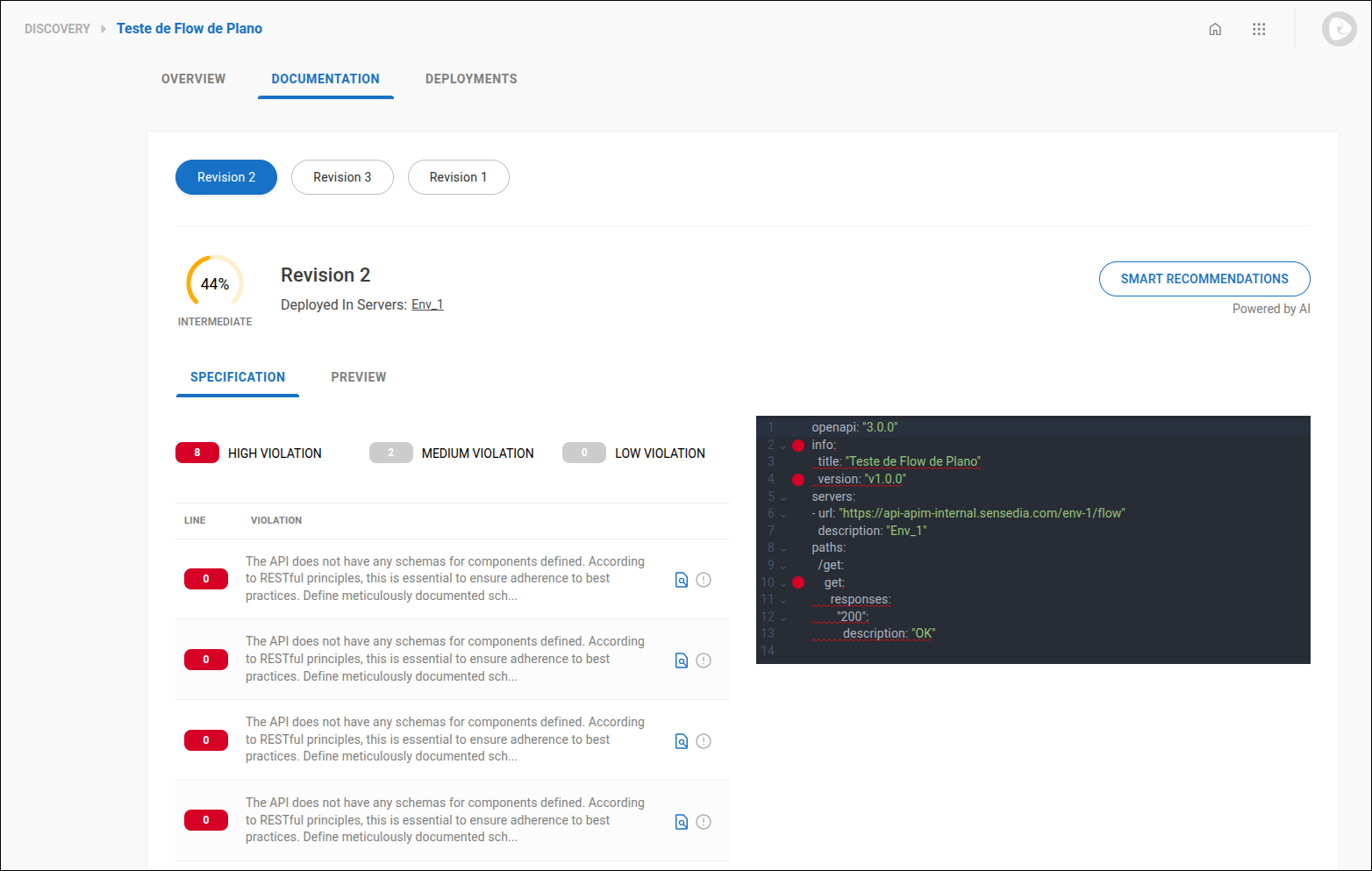Click the exclamation icon on the last violation row

point(704,821)
